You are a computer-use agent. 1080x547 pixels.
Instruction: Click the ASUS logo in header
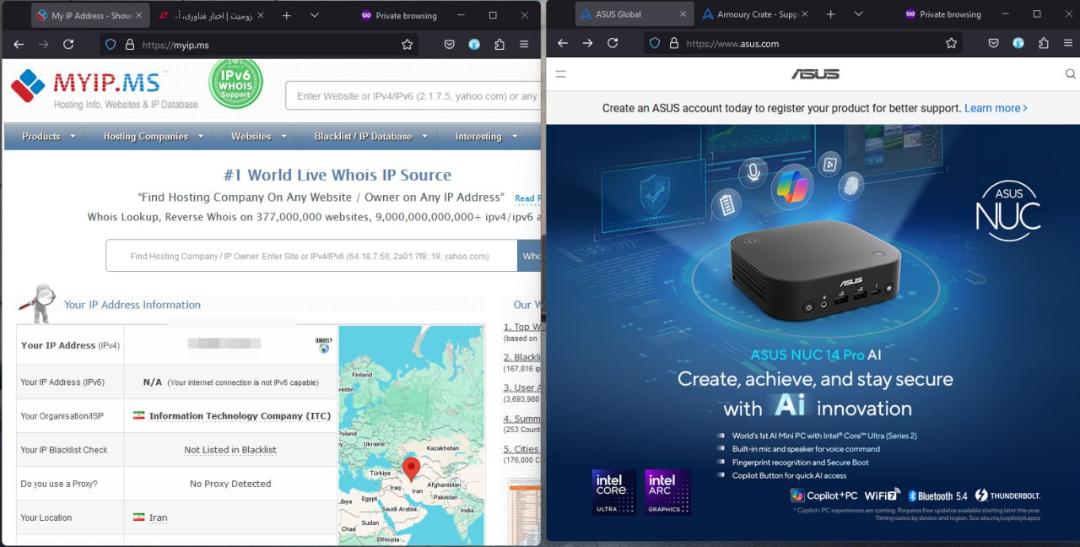pyautogui.click(x=816, y=74)
